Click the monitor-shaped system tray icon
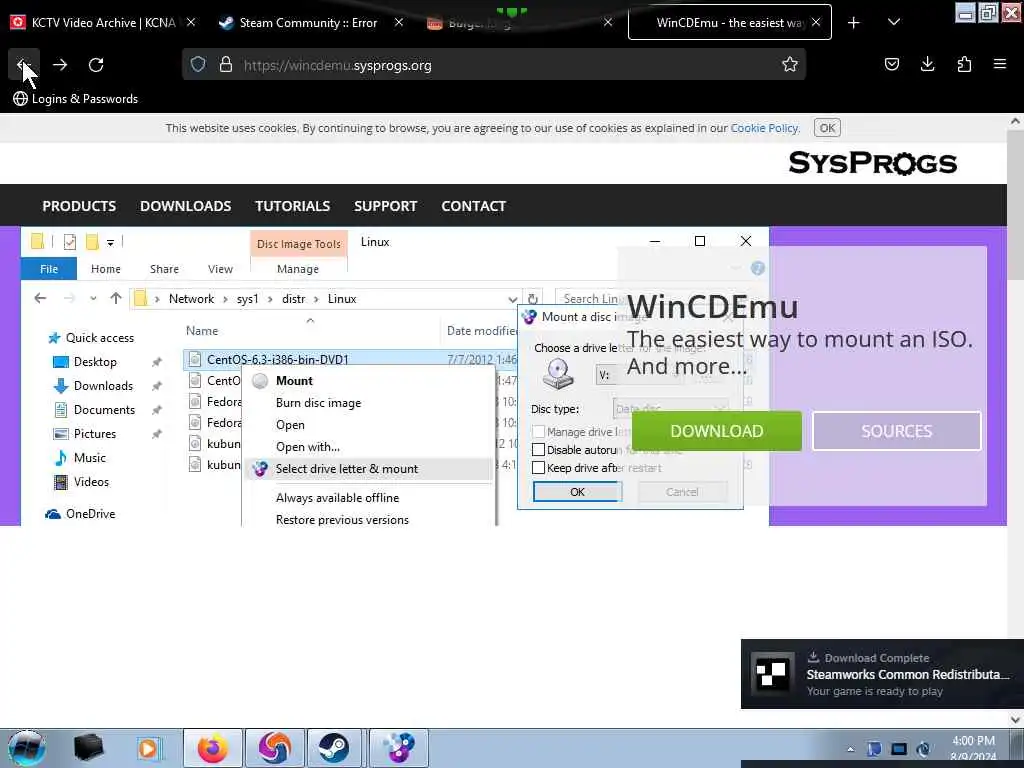 coord(899,749)
